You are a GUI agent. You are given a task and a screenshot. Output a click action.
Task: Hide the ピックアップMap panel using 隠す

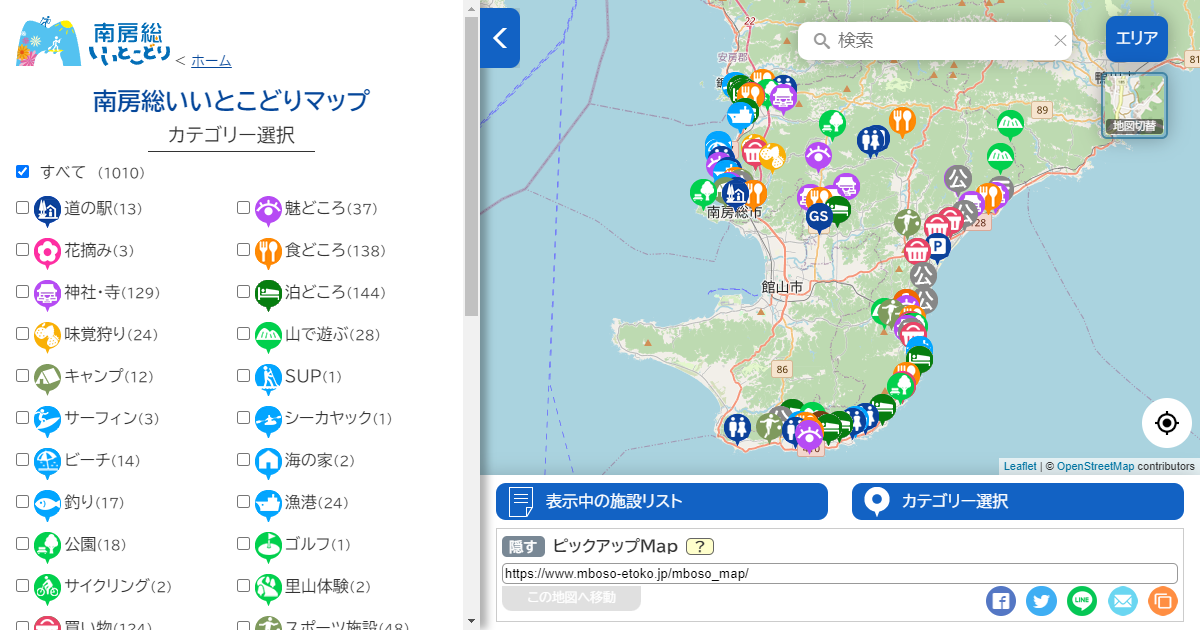pos(523,547)
